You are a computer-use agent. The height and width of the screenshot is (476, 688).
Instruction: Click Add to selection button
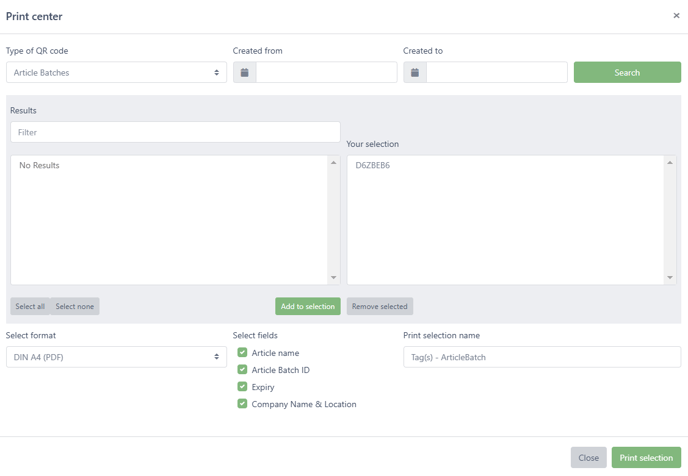coord(308,306)
